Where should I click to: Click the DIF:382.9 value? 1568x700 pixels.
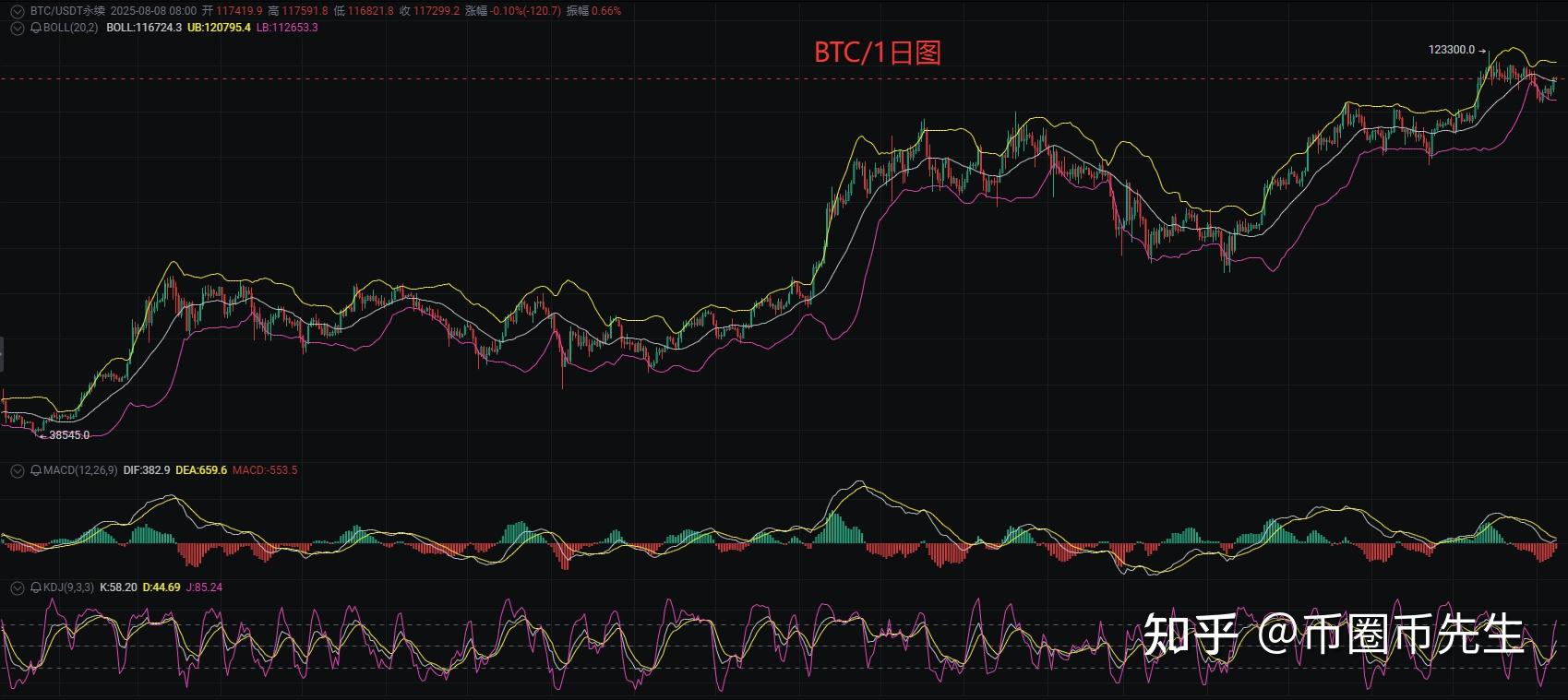pos(147,470)
